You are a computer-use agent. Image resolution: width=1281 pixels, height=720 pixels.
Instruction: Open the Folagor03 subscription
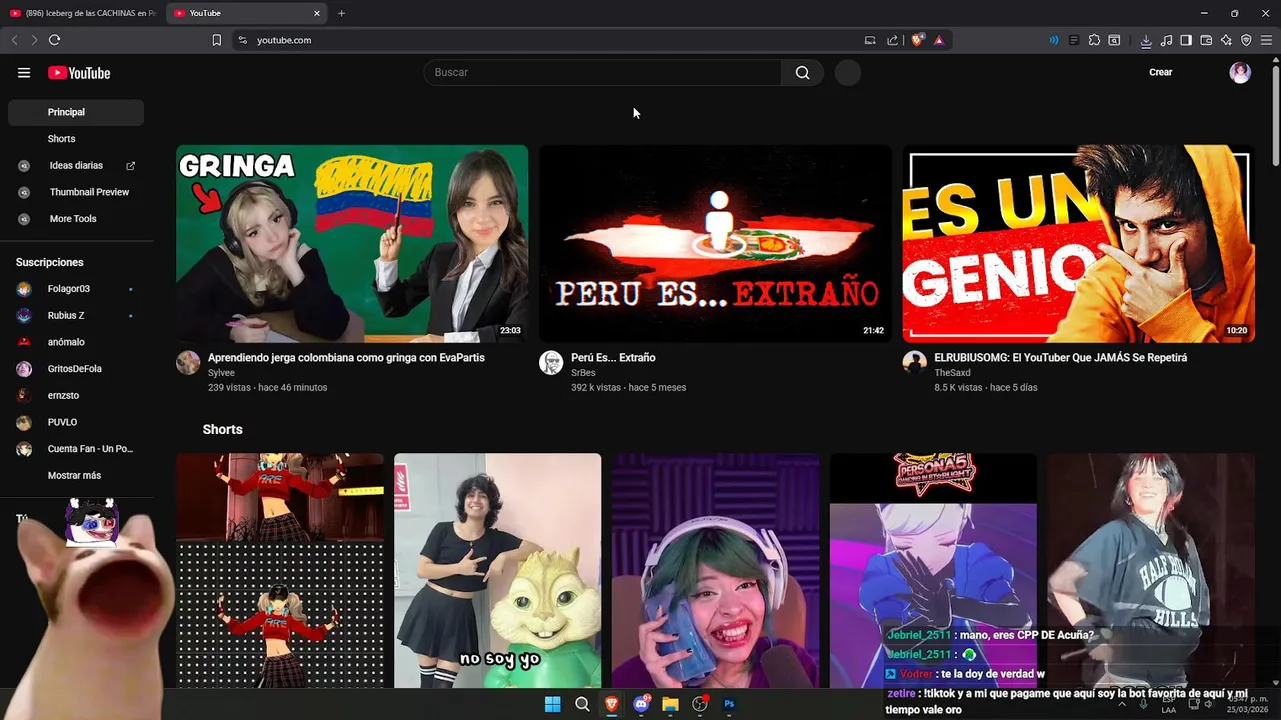76,289
